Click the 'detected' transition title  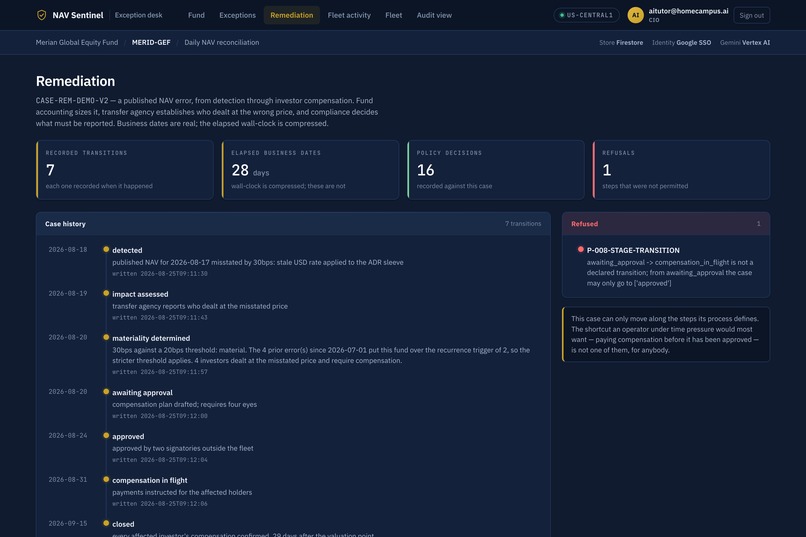click(127, 250)
